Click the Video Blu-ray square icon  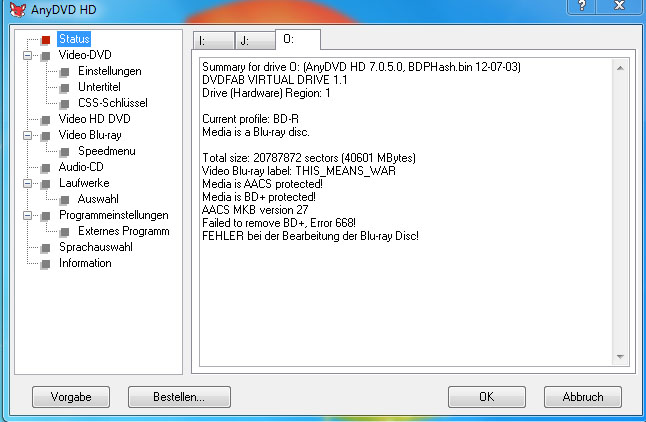pyautogui.click(x=46, y=136)
